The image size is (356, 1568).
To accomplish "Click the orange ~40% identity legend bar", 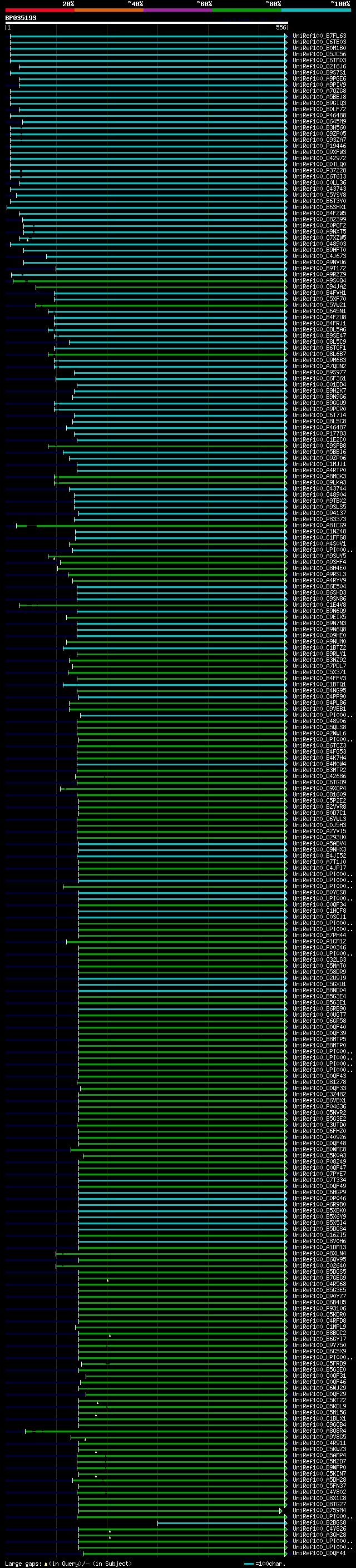I will tap(109, 10).
